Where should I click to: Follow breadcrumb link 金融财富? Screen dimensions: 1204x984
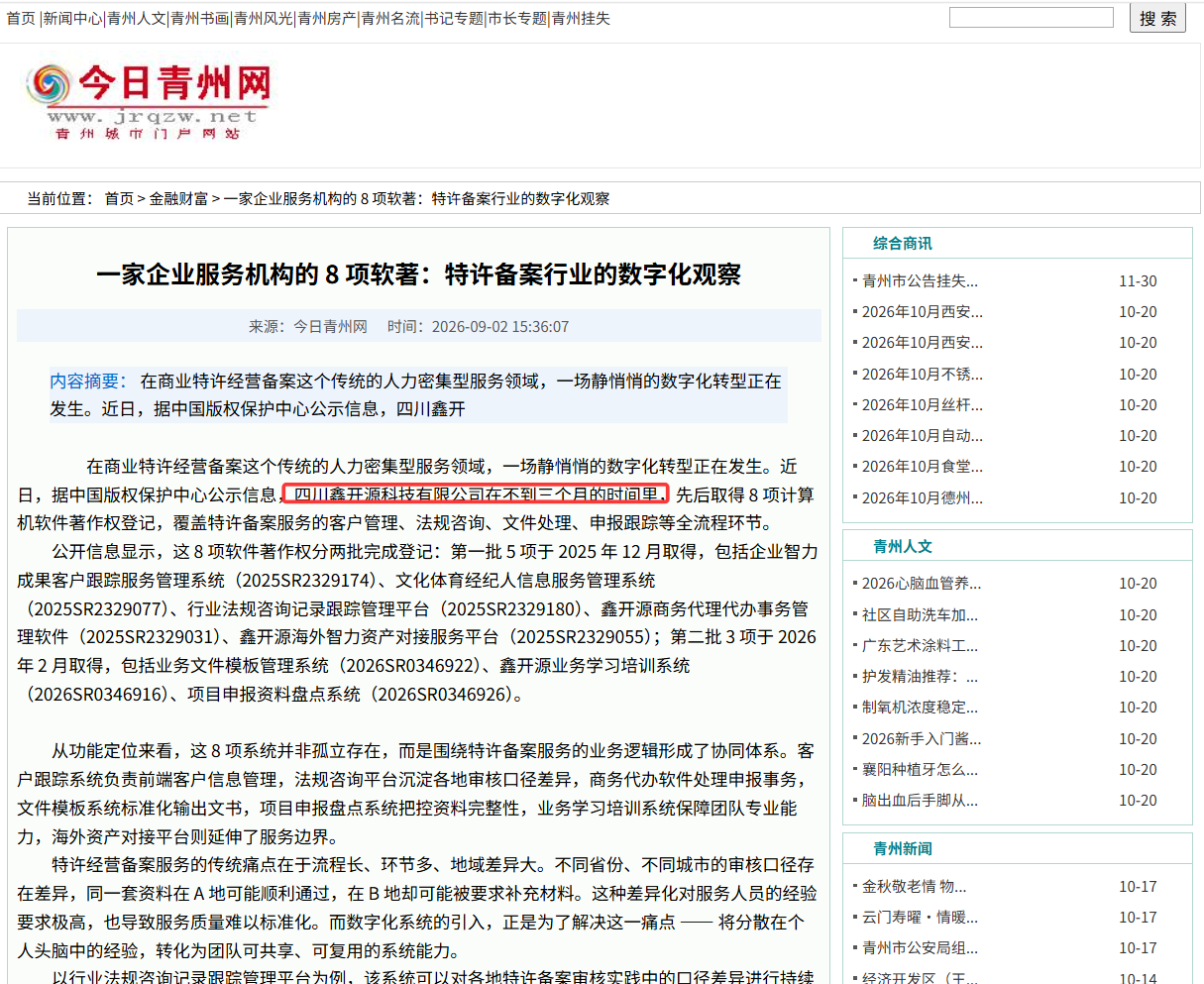coord(178,198)
